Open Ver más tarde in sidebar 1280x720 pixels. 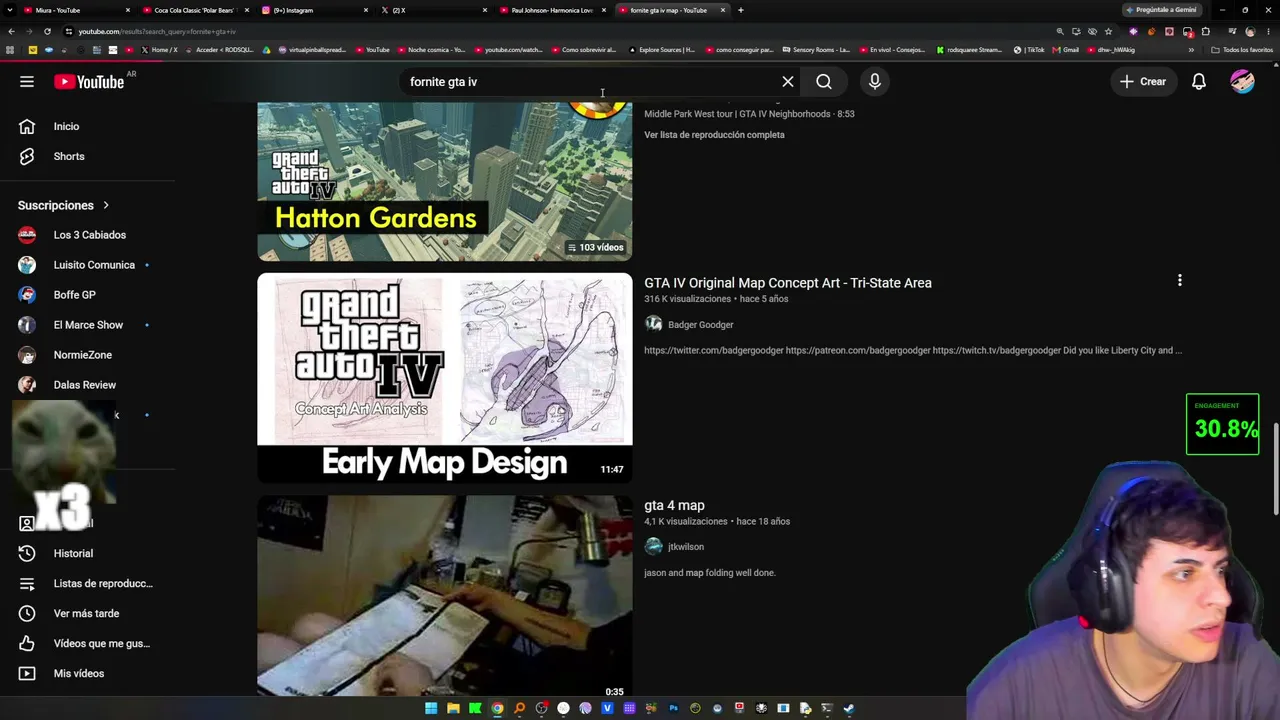tap(88, 613)
